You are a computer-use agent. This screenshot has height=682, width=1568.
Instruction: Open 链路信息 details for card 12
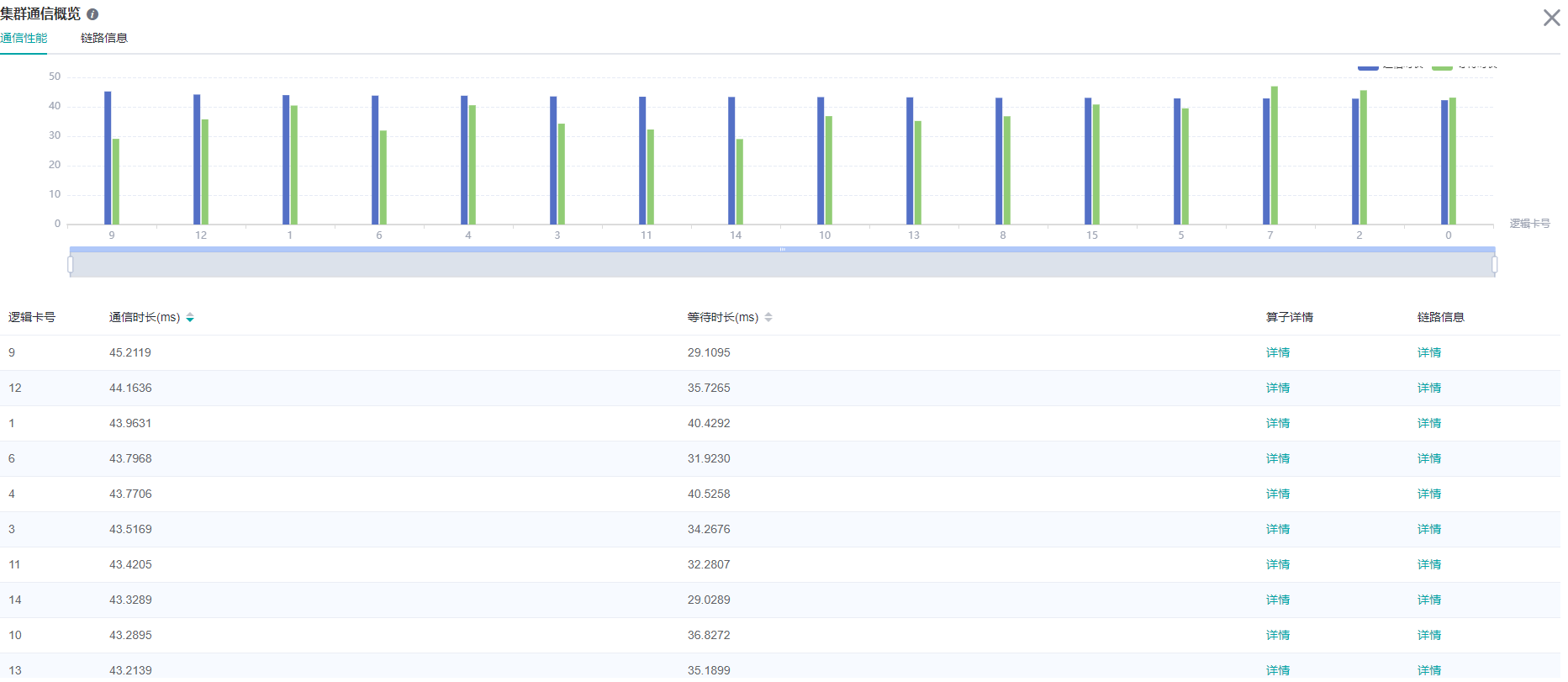point(1428,389)
